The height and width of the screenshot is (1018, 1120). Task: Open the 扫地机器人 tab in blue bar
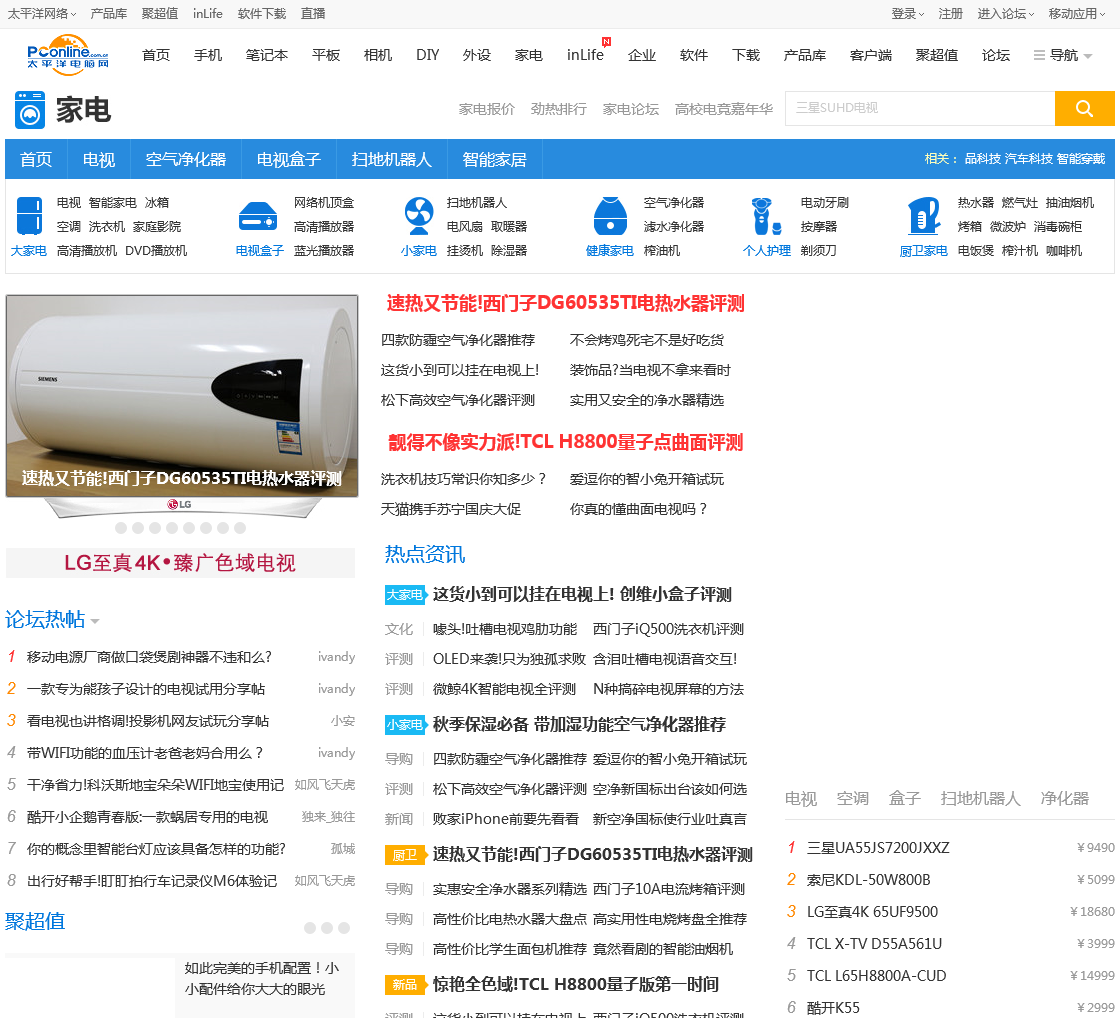(x=391, y=159)
